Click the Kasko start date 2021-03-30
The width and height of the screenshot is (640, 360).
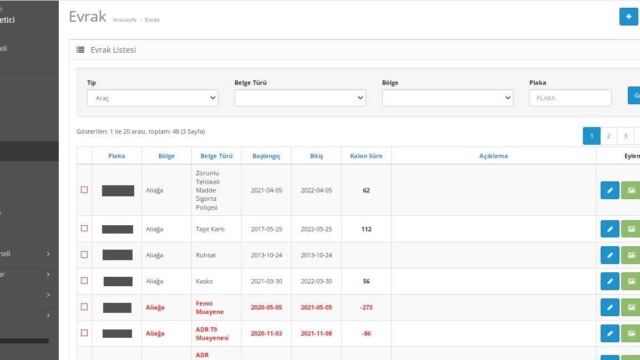[x=267, y=281]
